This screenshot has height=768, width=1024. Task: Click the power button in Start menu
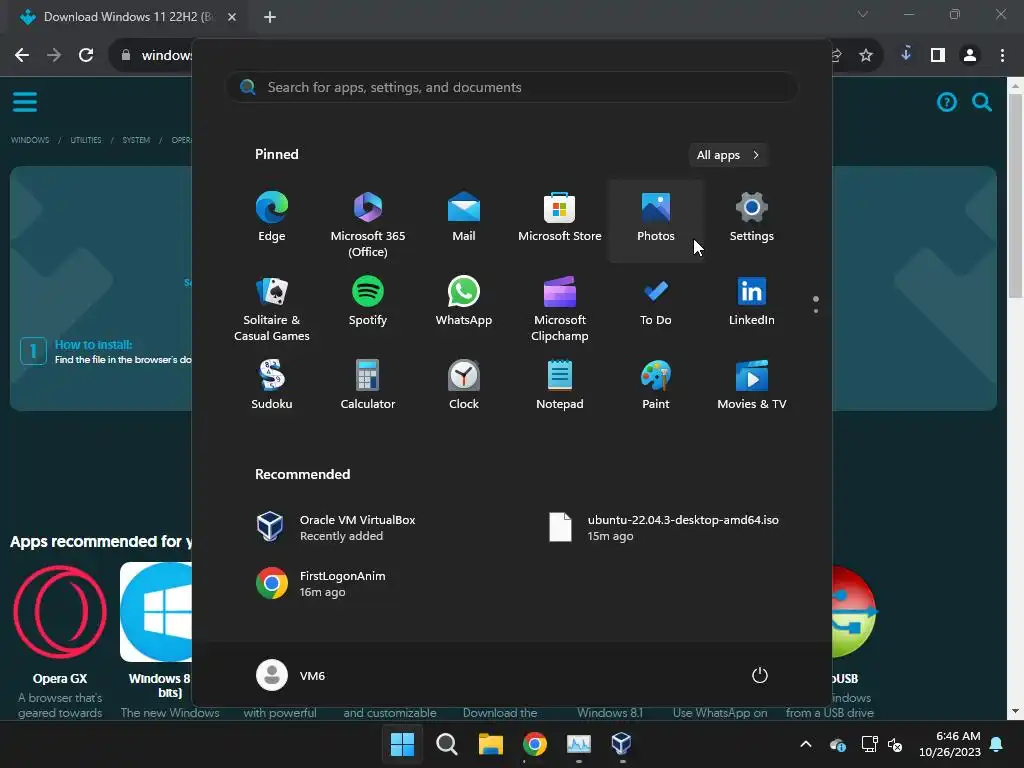click(x=760, y=675)
